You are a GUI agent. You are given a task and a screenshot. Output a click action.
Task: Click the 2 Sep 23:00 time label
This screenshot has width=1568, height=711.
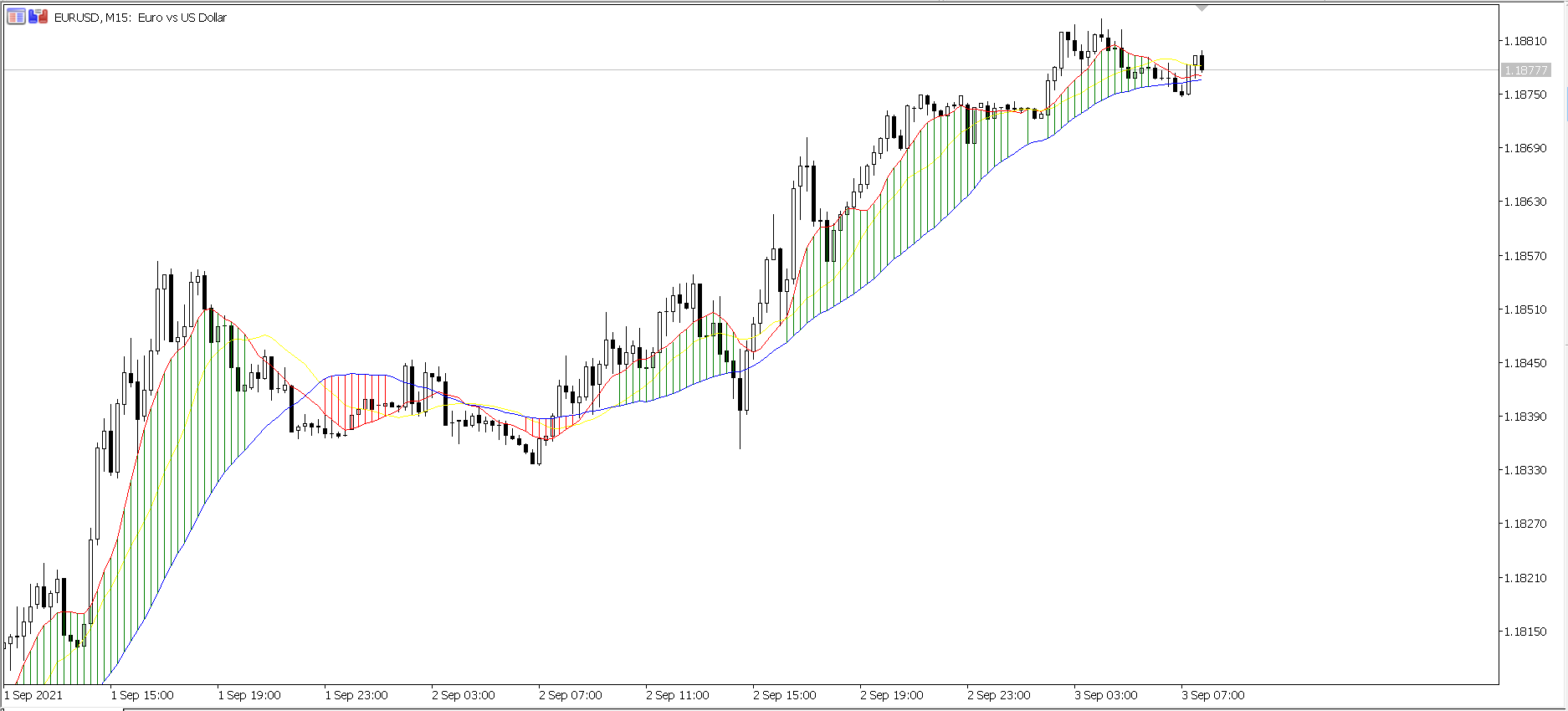[x=999, y=695]
